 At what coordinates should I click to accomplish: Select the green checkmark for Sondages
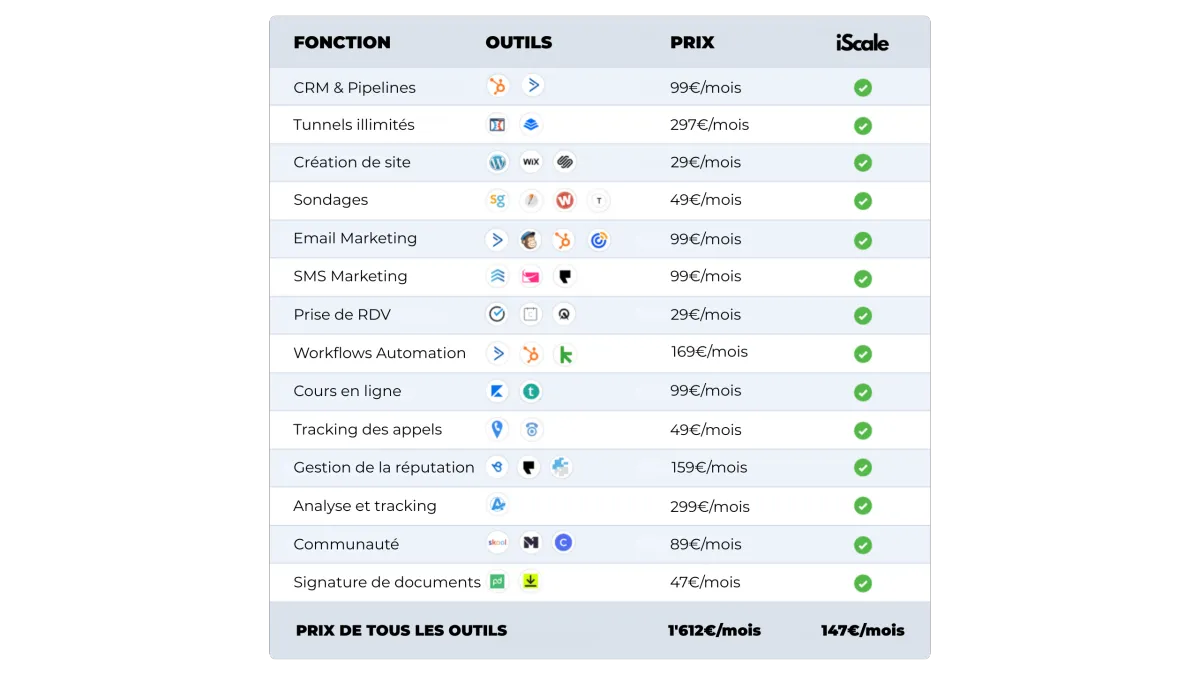click(x=863, y=201)
